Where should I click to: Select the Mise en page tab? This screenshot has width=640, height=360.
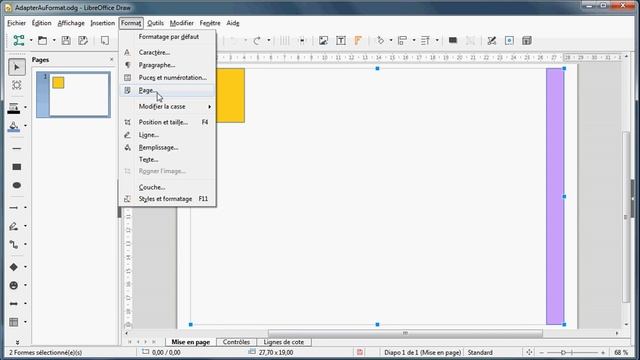pos(191,342)
